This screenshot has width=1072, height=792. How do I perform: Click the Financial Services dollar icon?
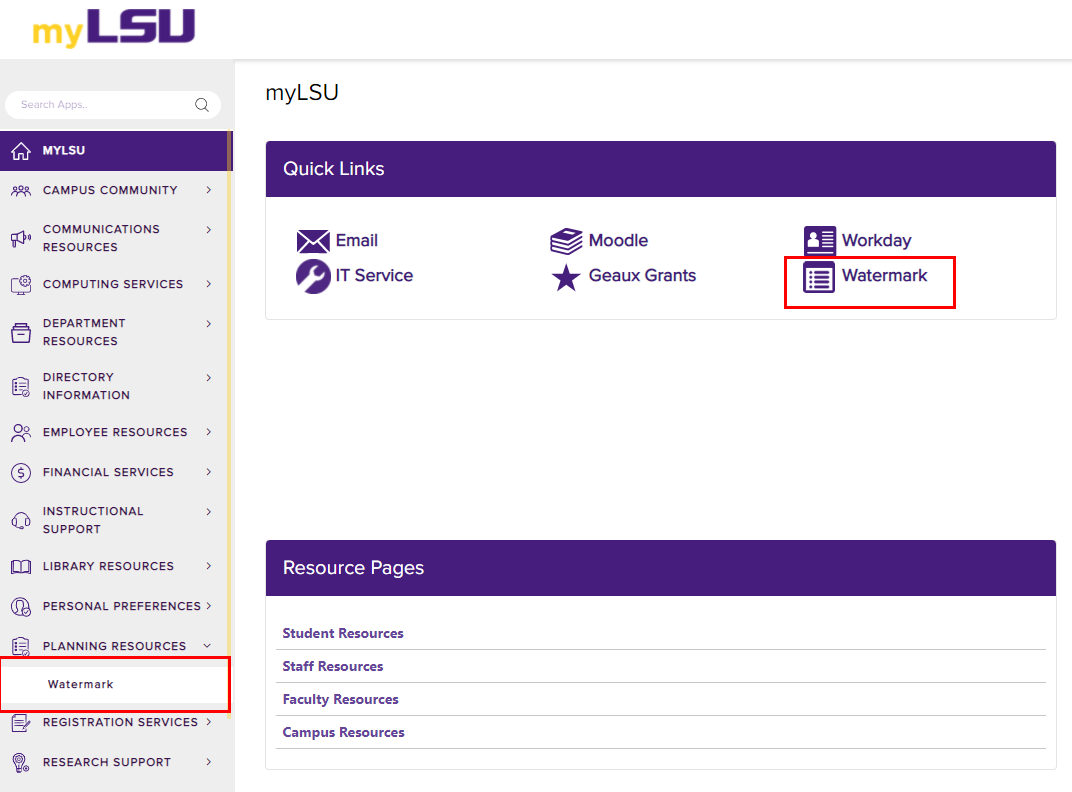pos(21,473)
